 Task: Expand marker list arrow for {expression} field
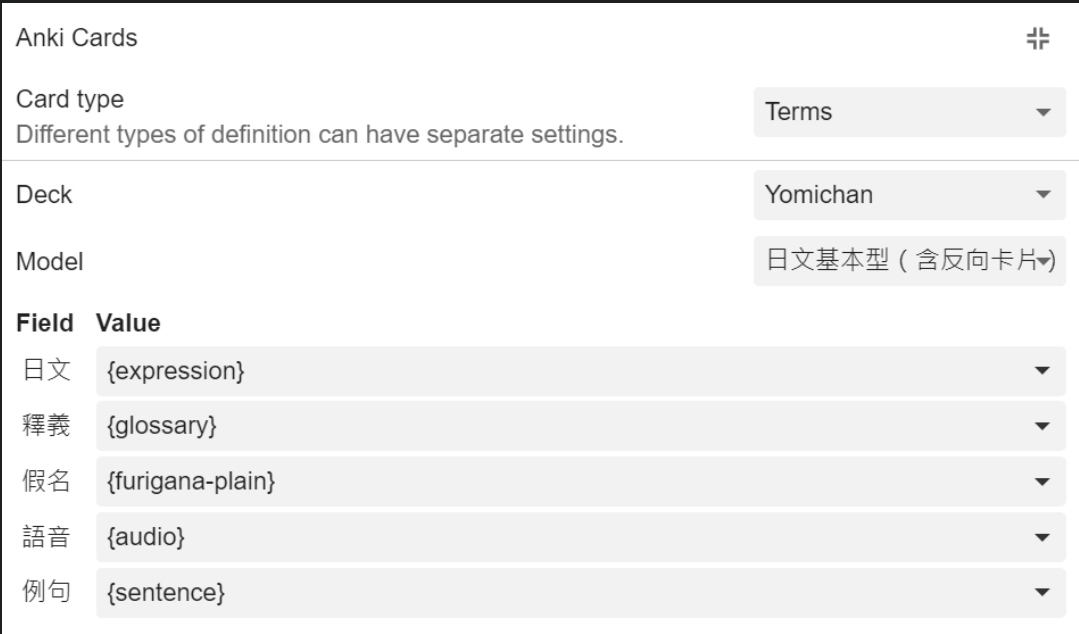tap(1043, 372)
